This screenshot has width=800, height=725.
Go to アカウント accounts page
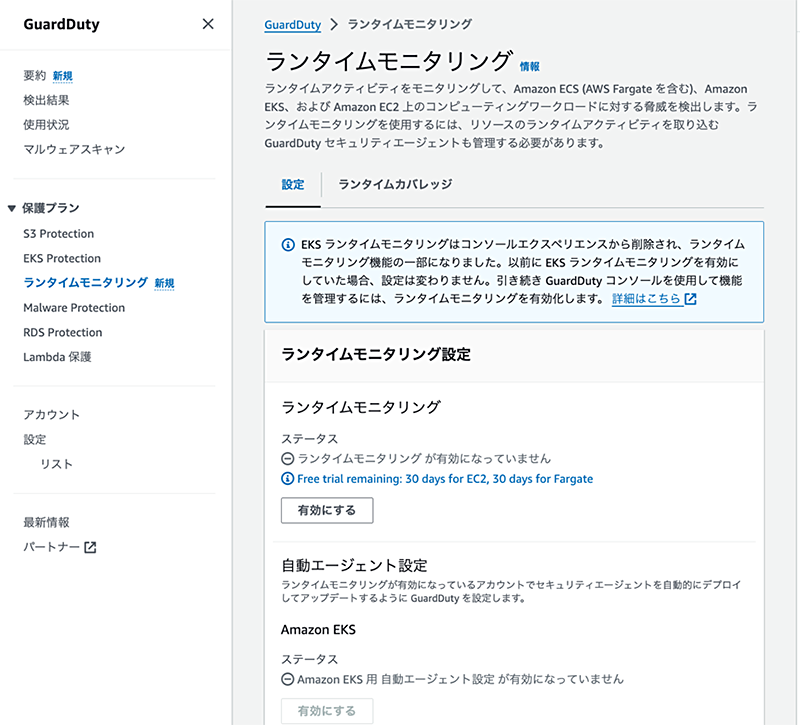pos(52,415)
